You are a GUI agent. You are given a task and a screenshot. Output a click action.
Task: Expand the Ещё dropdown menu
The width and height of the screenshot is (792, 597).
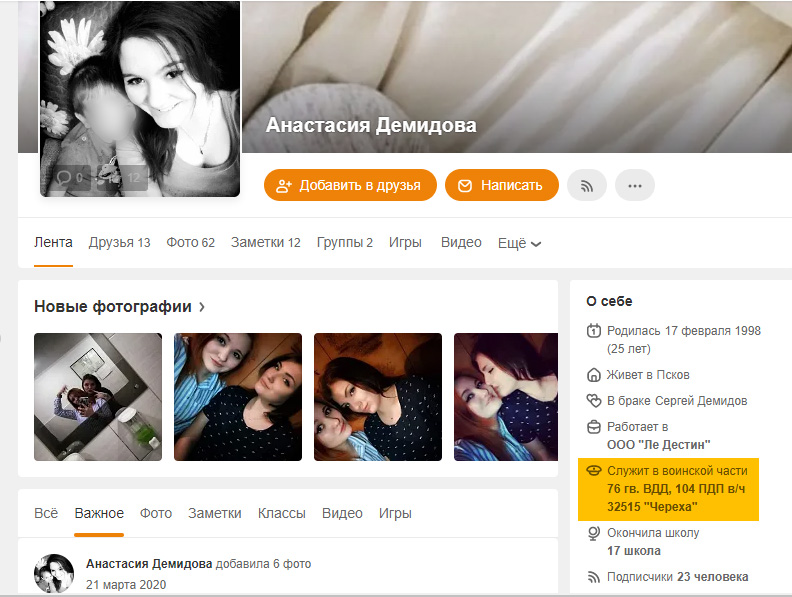pos(520,243)
